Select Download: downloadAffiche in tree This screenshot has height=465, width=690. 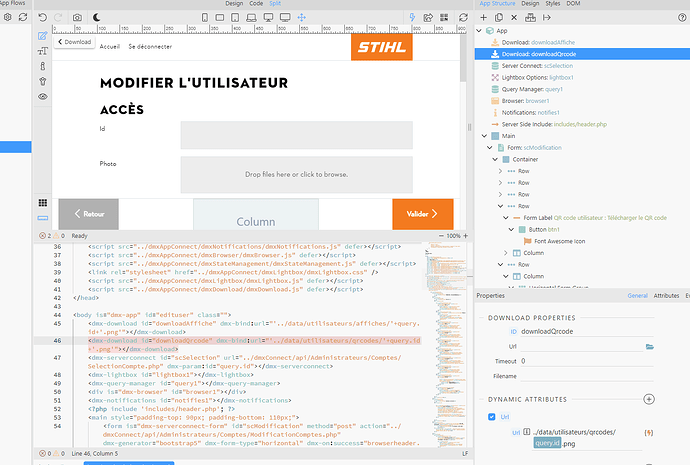538,42
